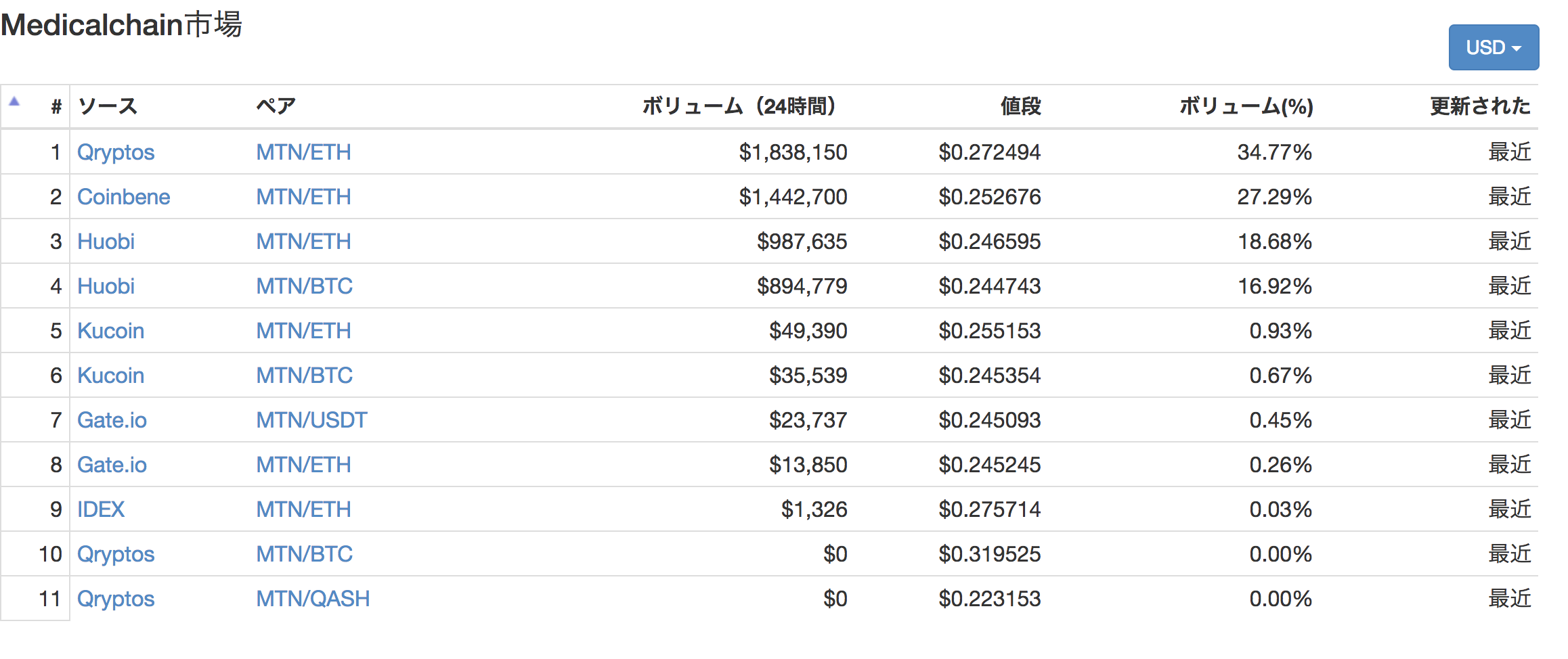Screen dimensions: 1568x659
Task: Select price $0.255153
Action: (x=990, y=331)
